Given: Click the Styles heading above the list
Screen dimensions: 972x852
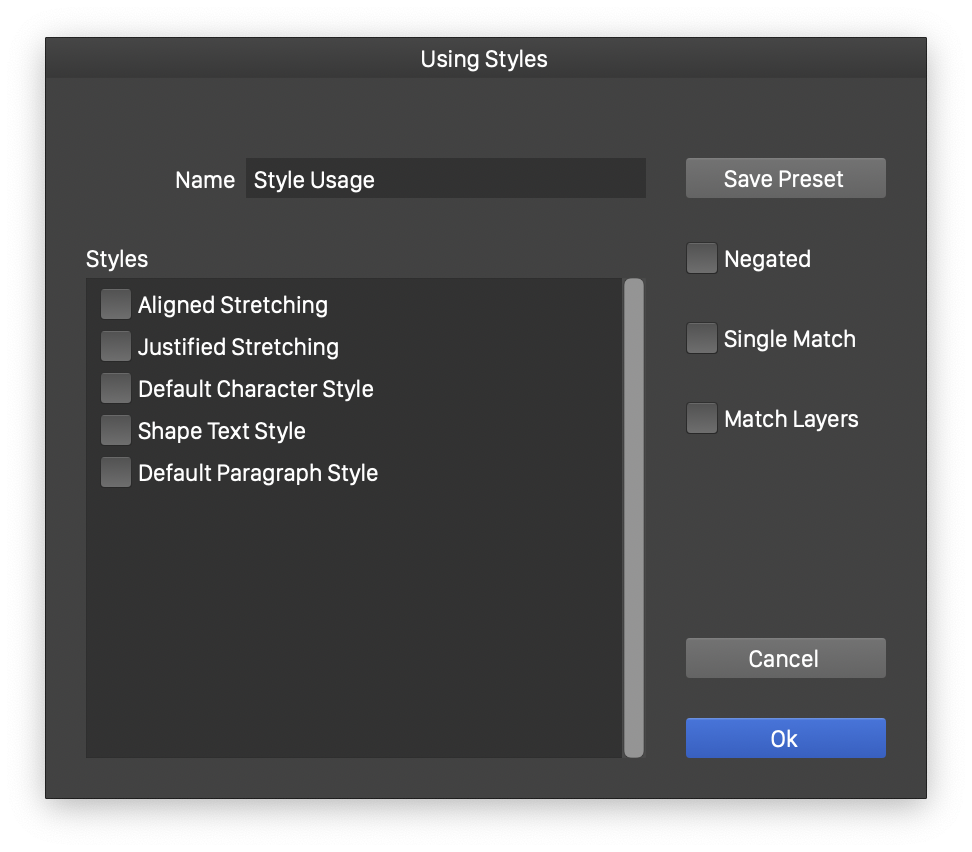Looking at the screenshot, I should pyautogui.click(x=117, y=259).
